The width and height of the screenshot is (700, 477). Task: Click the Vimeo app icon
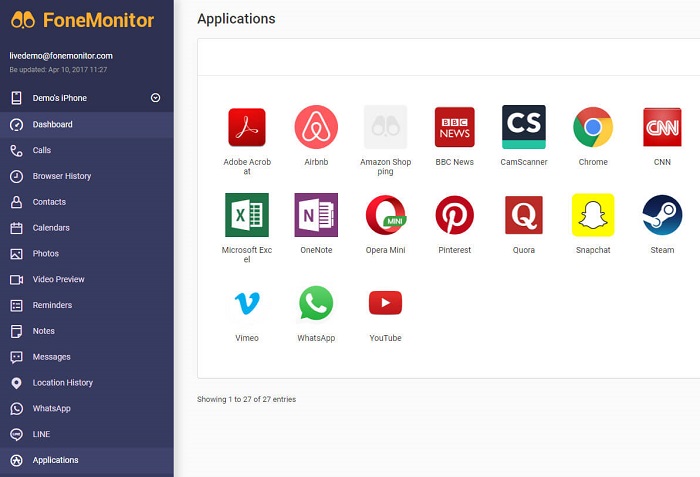coord(247,303)
